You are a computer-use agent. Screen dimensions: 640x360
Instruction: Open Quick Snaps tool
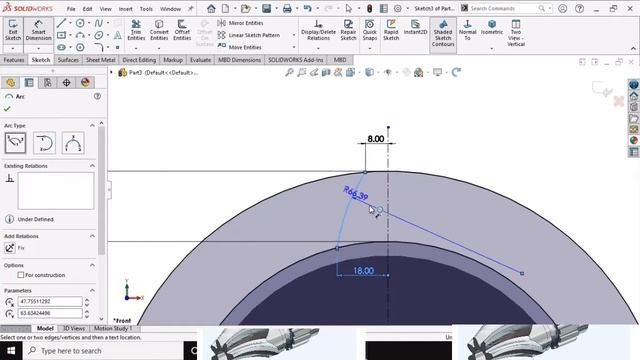(369, 30)
